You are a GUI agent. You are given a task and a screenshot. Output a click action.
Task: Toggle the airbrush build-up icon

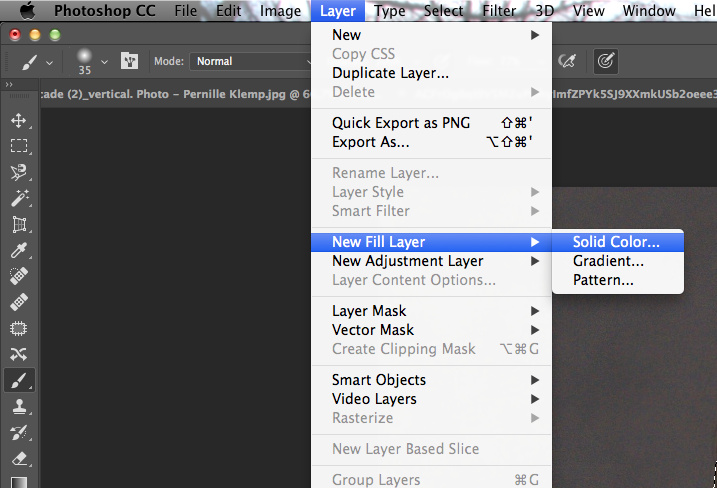click(x=568, y=61)
